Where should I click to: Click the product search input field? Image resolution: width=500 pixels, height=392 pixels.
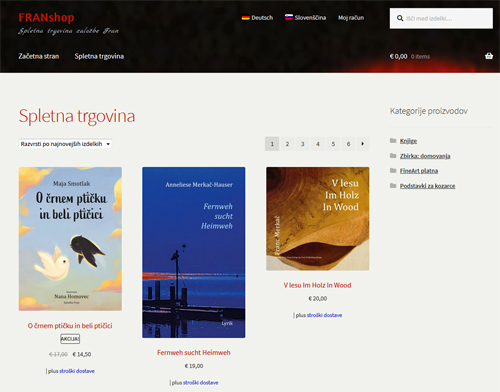click(441, 18)
